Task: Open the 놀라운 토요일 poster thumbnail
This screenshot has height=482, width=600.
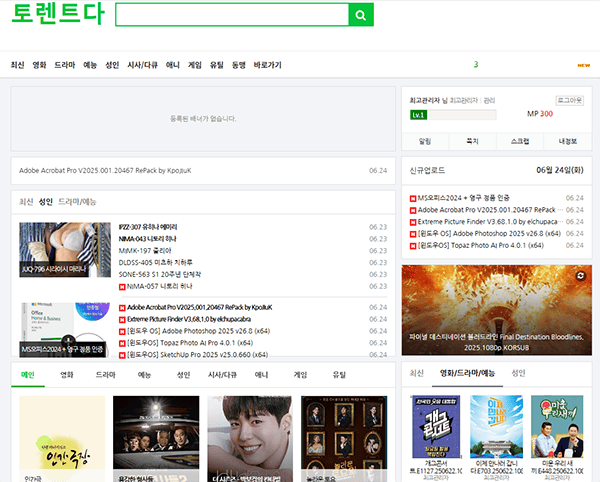Action: coord(344,439)
